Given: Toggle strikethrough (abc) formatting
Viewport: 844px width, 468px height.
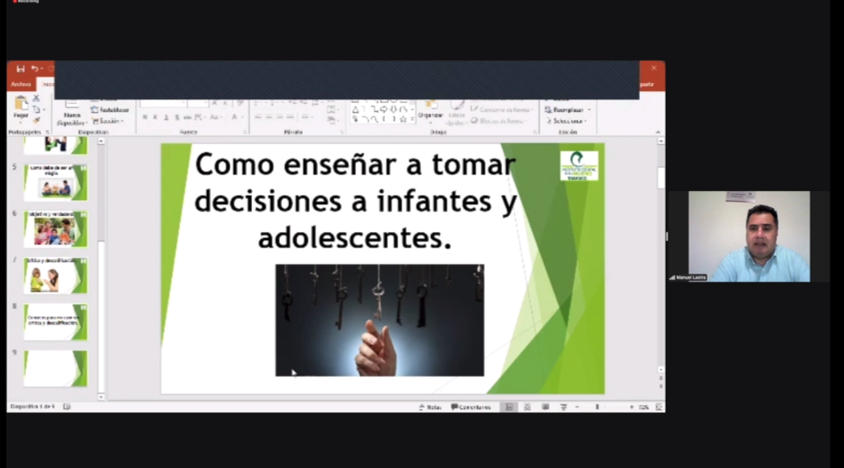Looking at the screenshot, I should (x=187, y=117).
